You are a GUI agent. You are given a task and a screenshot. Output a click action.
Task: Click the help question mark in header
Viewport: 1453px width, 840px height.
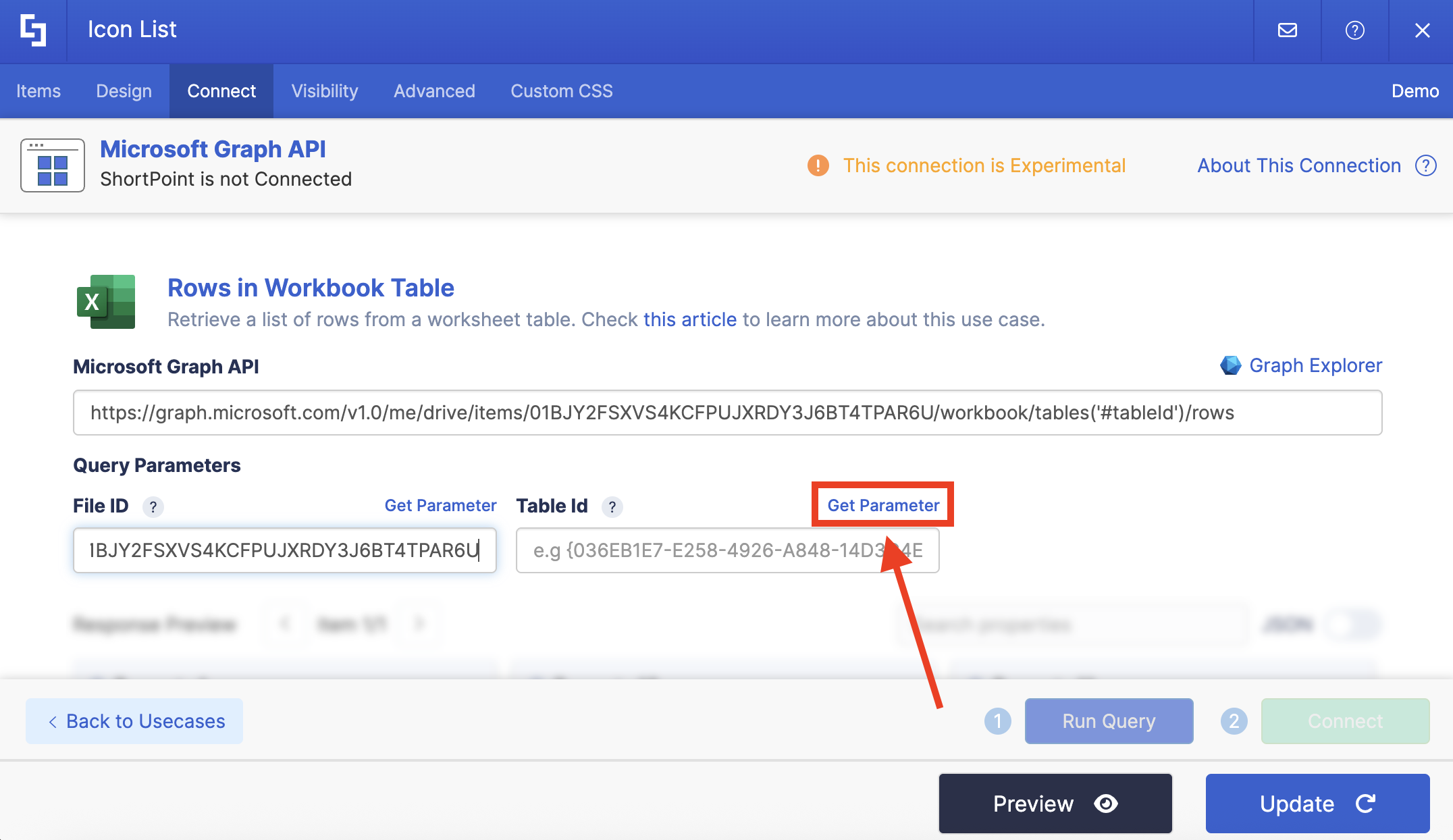click(x=1354, y=30)
